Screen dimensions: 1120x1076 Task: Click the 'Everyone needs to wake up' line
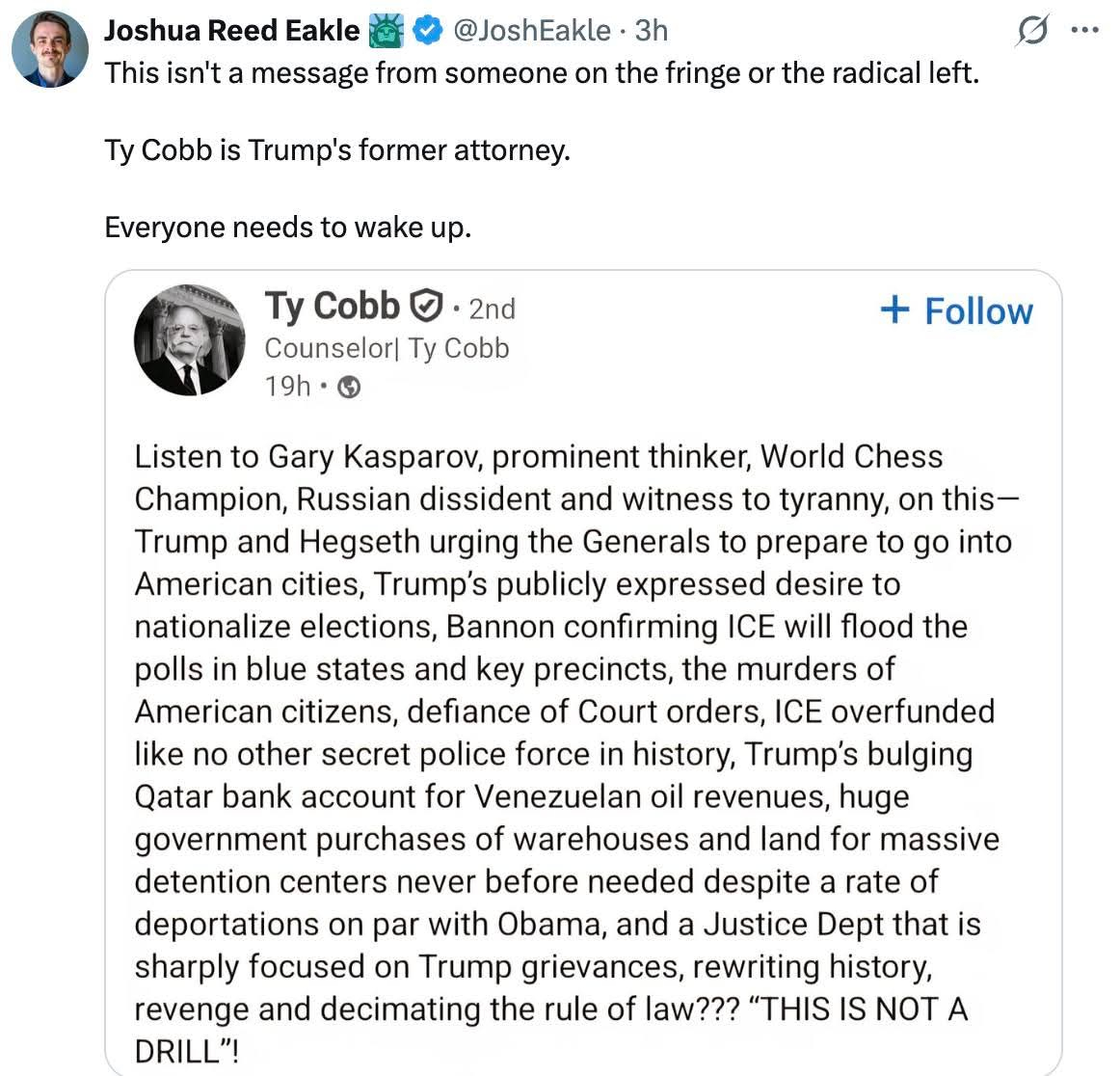(287, 228)
